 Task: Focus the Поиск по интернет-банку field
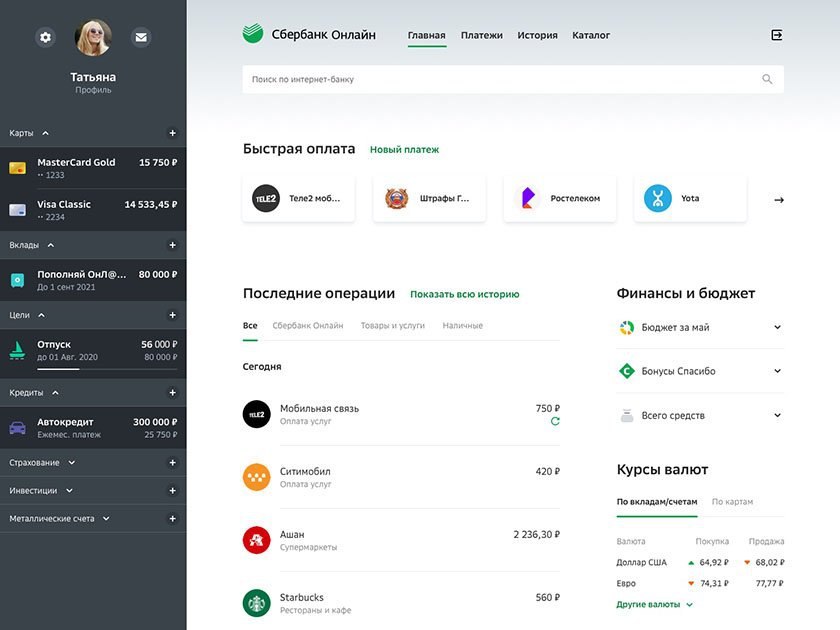[x=513, y=79]
